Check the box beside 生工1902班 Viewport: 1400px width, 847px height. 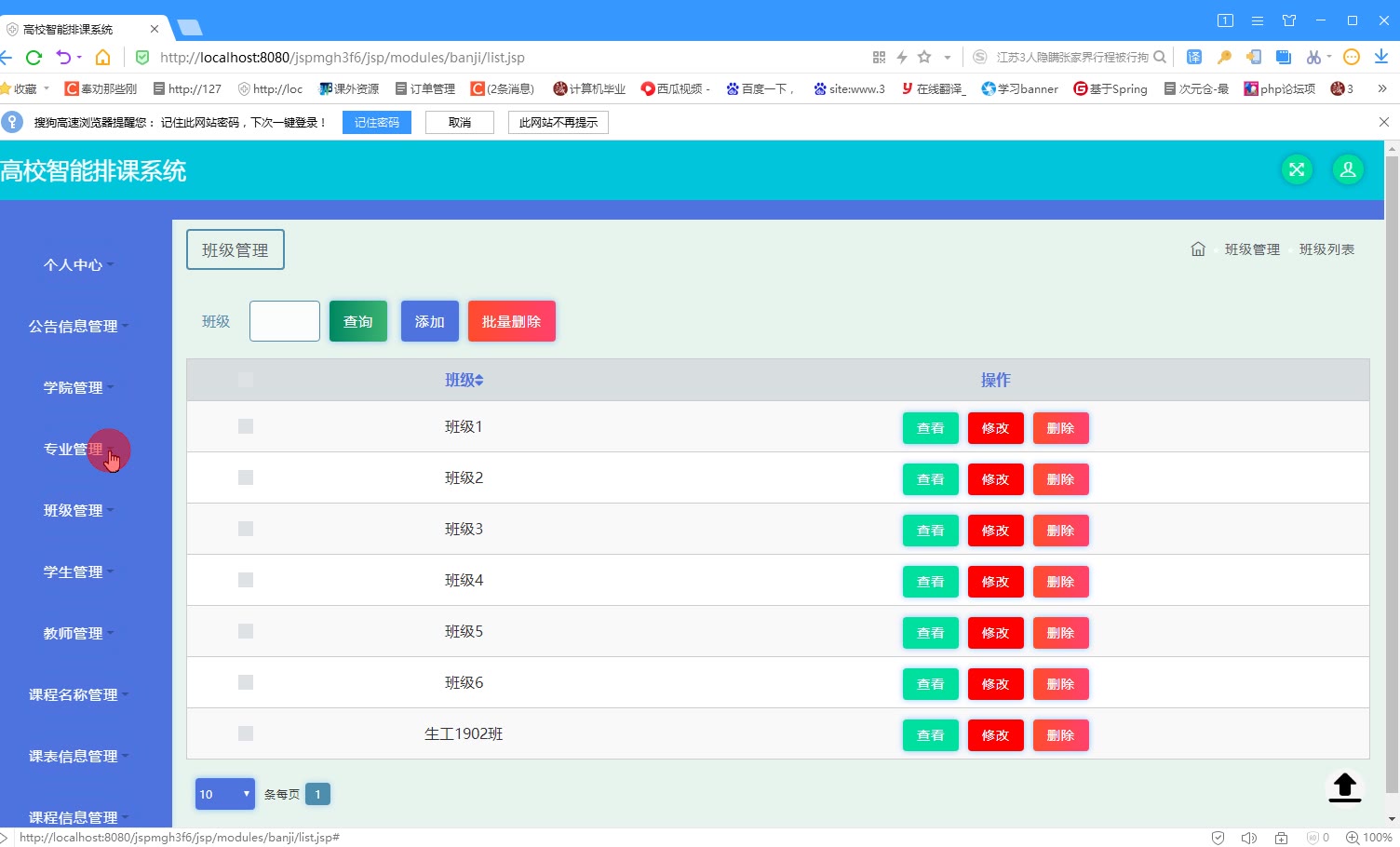[x=246, y=733]
